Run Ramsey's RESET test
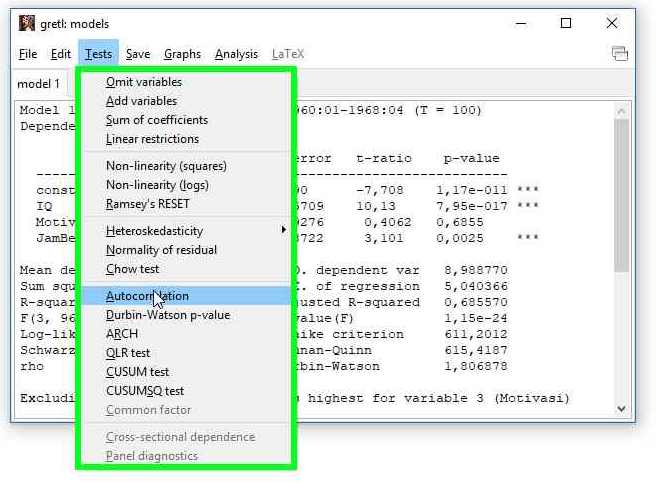Screen dimensions: 656x483 click(x=148, y=204)
